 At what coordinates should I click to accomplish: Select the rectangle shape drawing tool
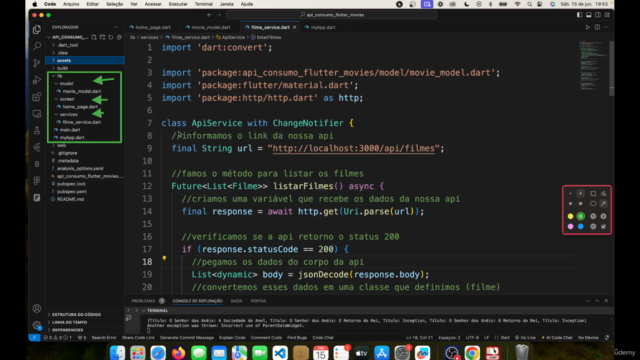[x=593, y=193]
